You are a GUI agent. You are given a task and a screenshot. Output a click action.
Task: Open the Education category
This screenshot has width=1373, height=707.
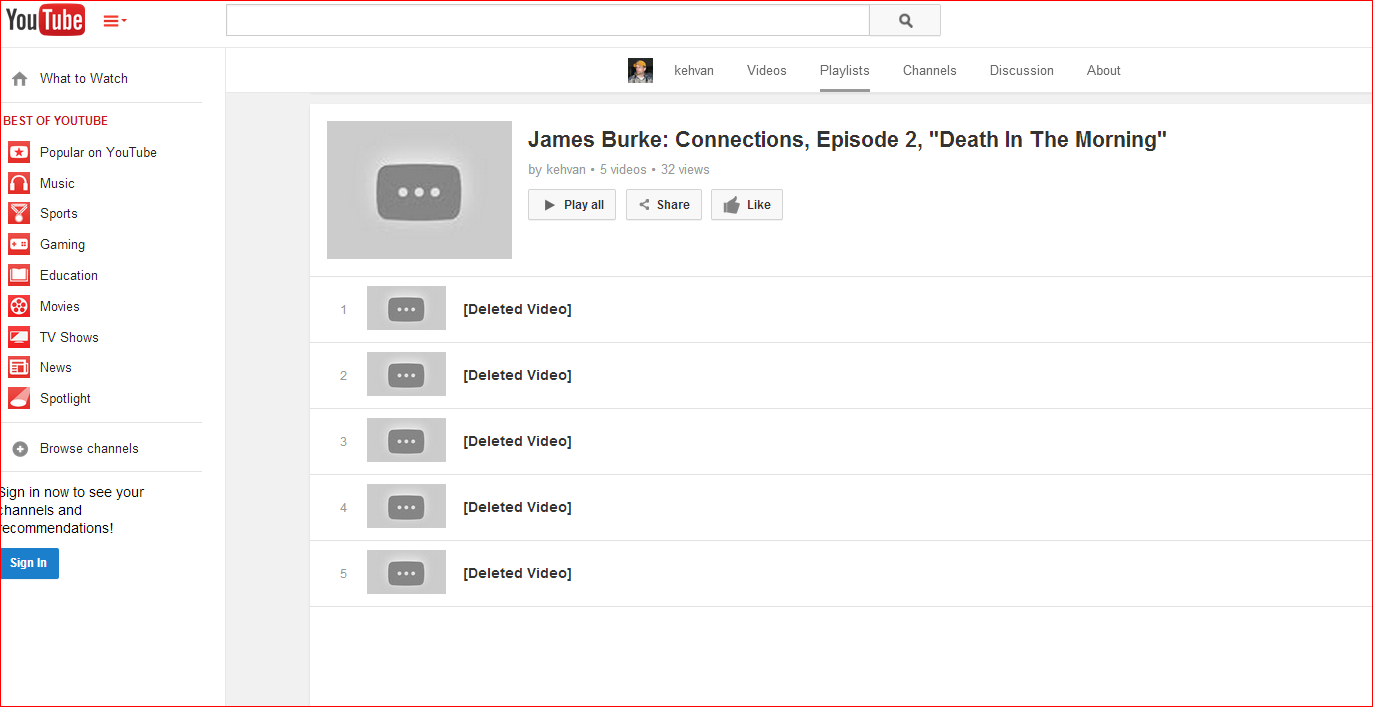[69, 275]
